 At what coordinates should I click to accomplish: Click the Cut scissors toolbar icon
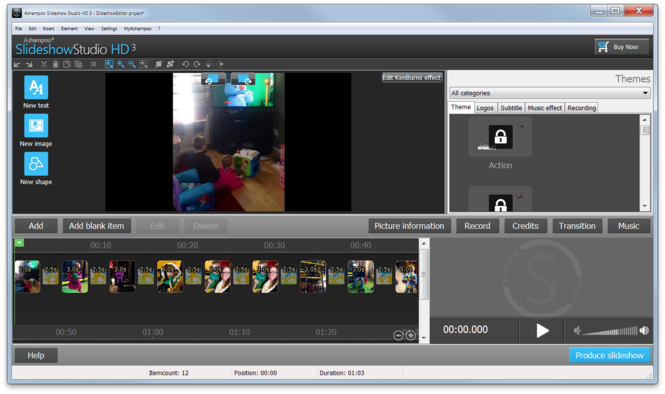point(44,64)
